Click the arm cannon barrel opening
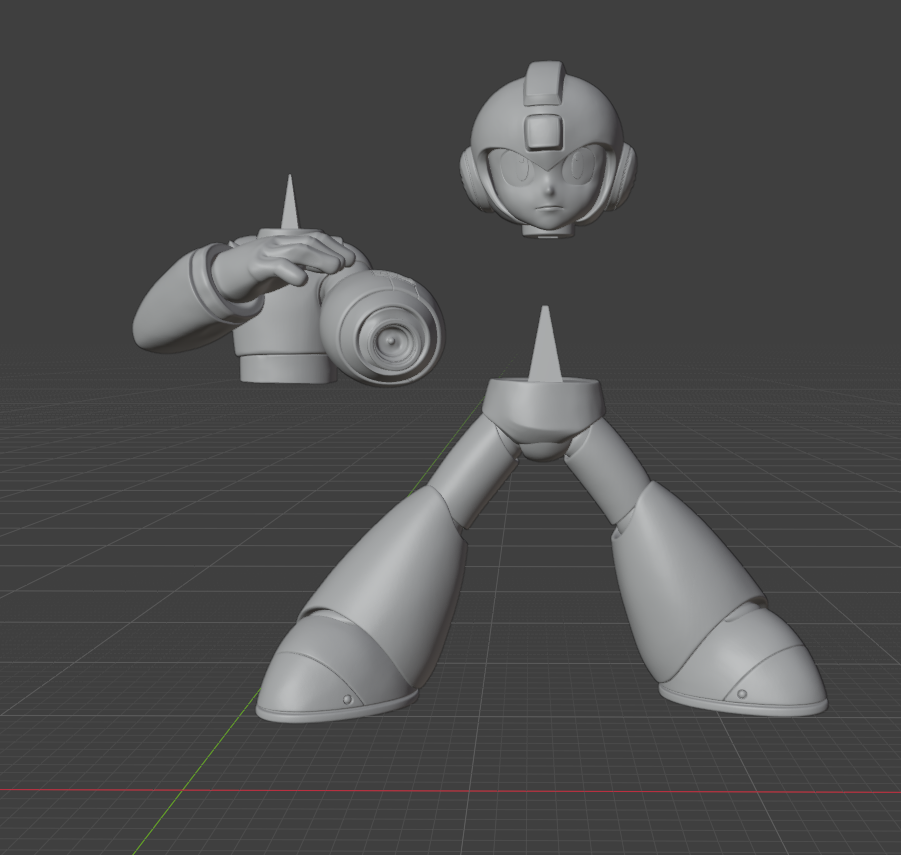The width and height of the screenshot is (901, 855). 391,341
